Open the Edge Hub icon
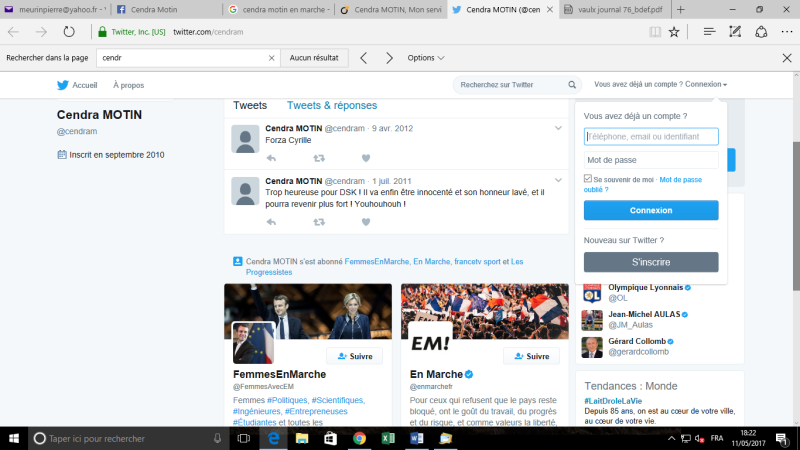800x450 pixels. [709, 32]
